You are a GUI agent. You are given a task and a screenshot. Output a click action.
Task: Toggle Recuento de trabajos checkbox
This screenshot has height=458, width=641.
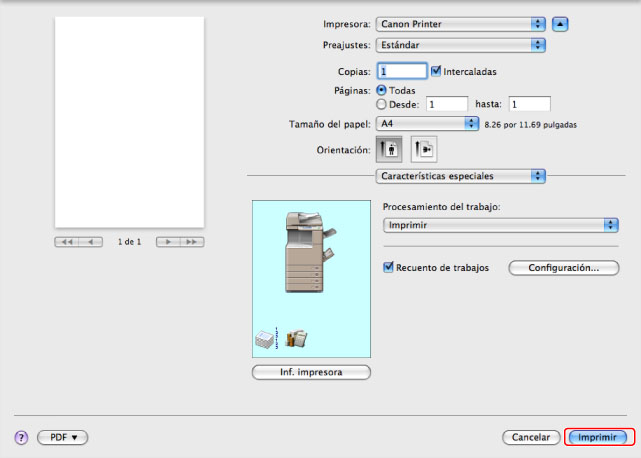[390, 268]
